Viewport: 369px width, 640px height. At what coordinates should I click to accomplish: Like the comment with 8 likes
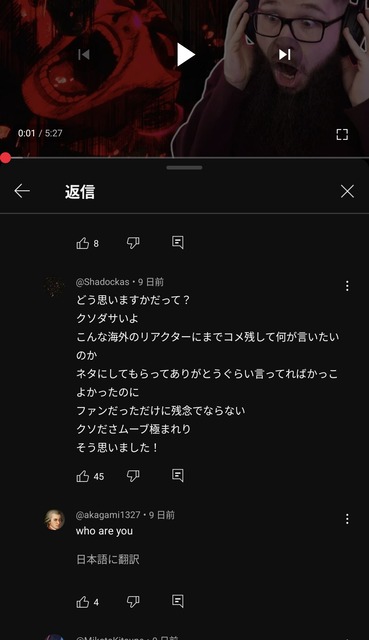point(83,243)
